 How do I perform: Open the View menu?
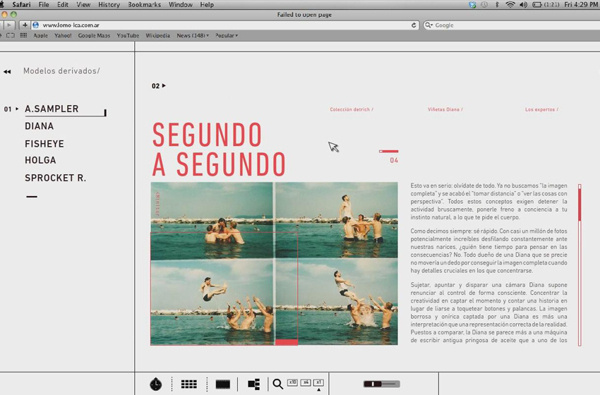click(x=83, y=5)
